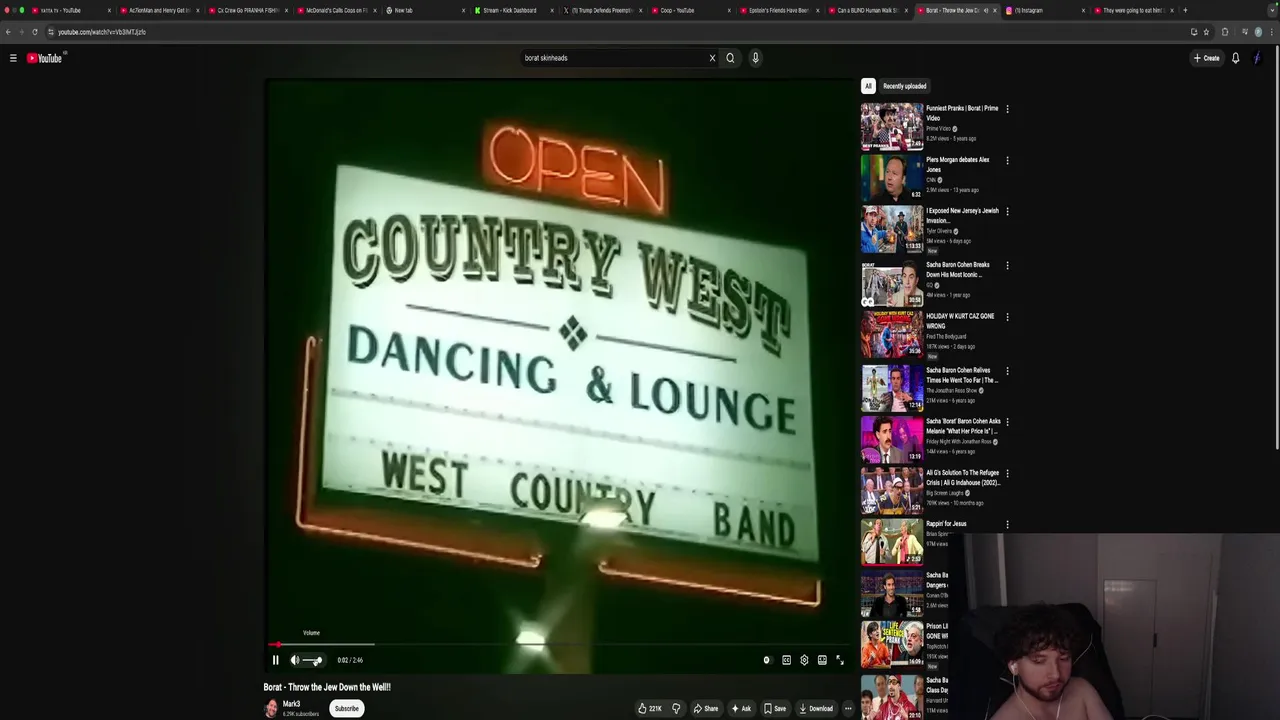Screen dimensions: 1280x720
Task: Switch to the 'McDonald's Calls Cops' tab
Action: (336, 10)
